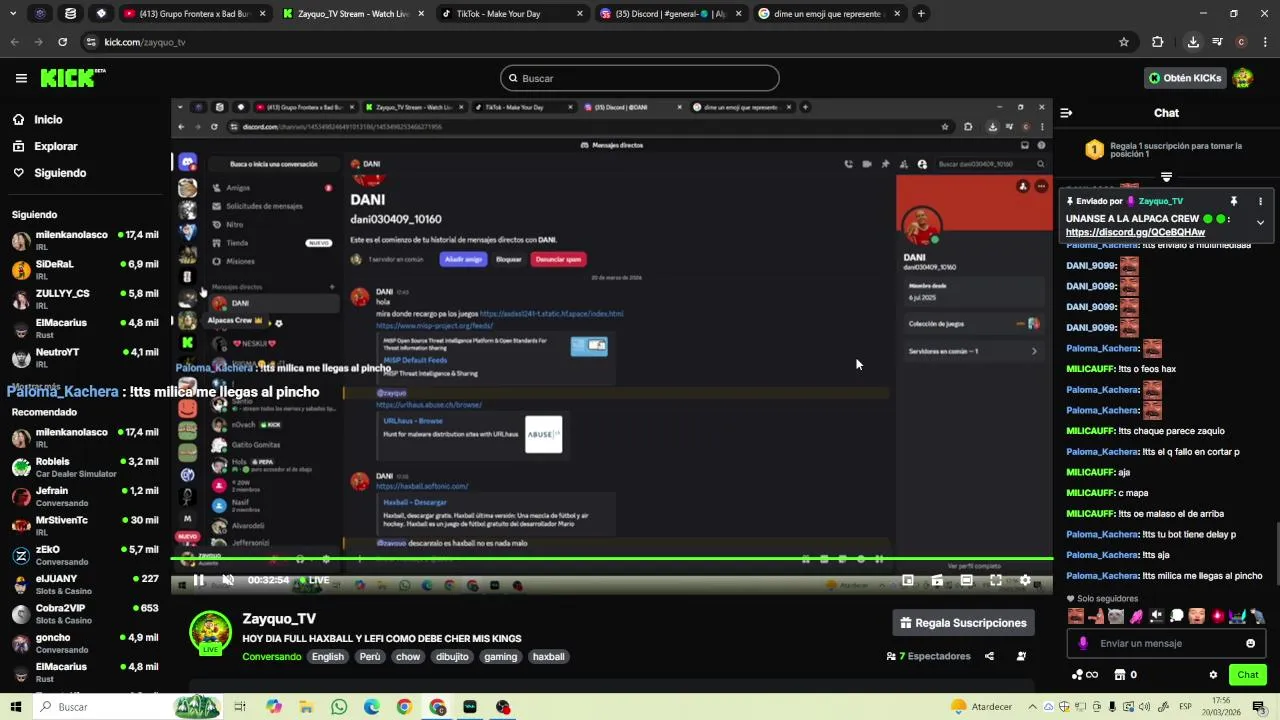
Task: Toggle theater mode in the player
Action: [966, 580]
